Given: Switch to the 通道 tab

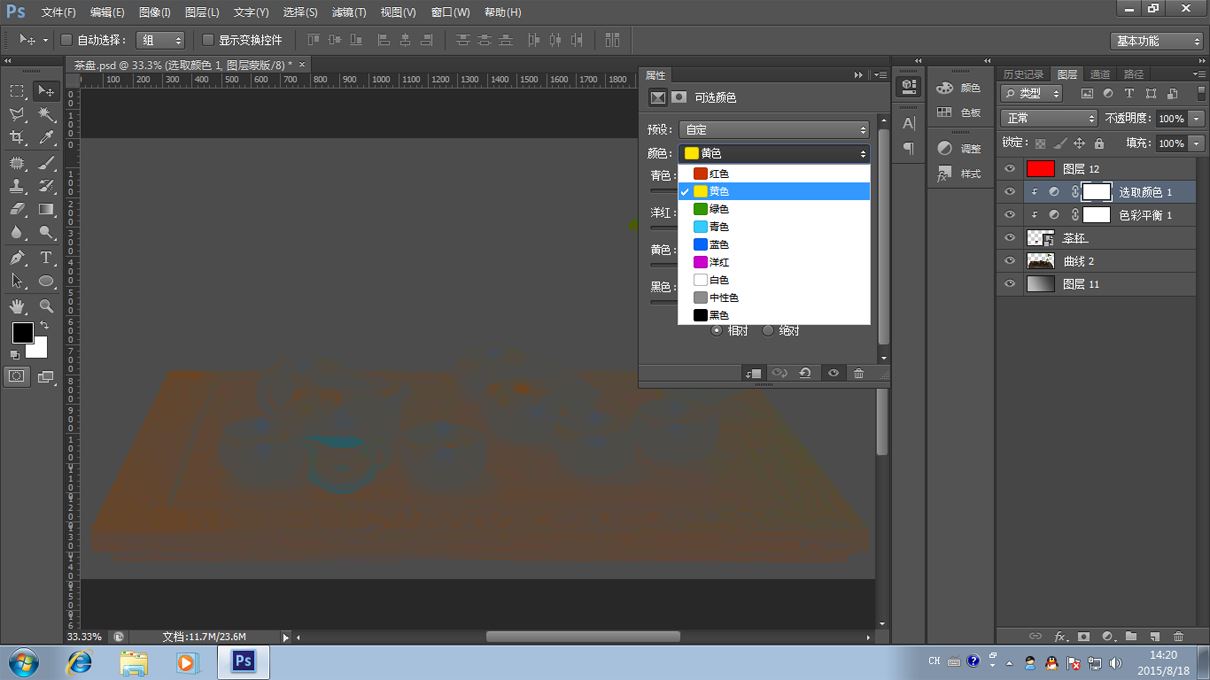Looking at the screenshot, I should [1100, 74].
